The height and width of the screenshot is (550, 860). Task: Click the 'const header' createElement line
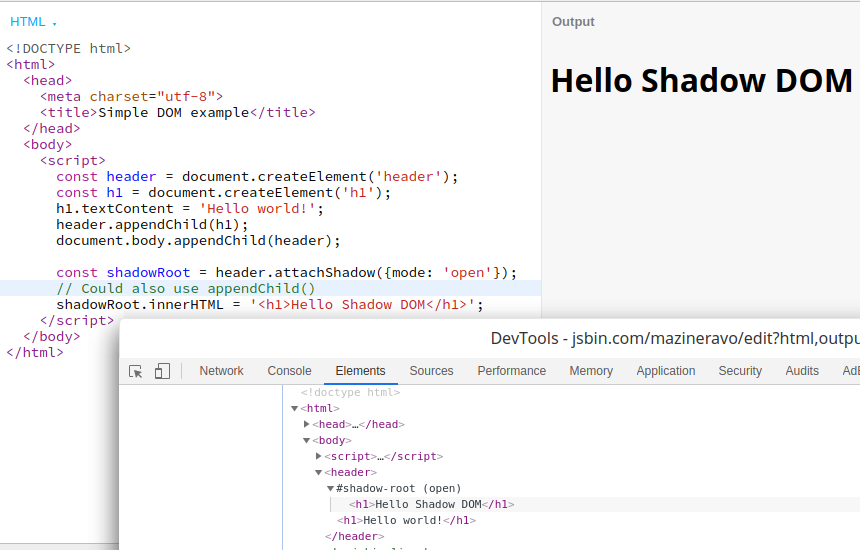(257, 177)
